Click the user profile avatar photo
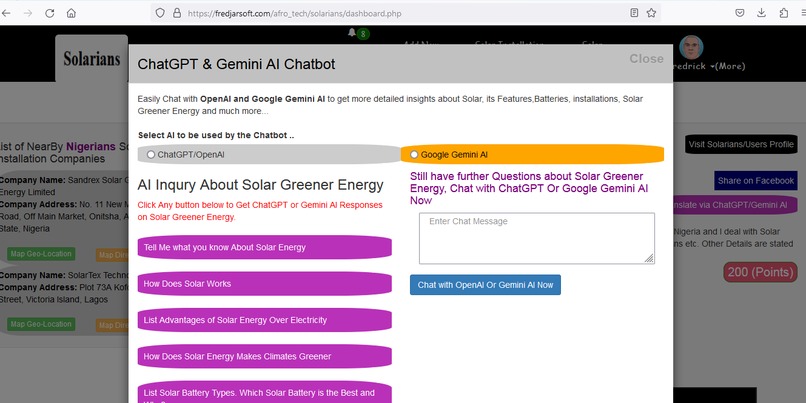 pyautogui.click(x=691, y=47)
